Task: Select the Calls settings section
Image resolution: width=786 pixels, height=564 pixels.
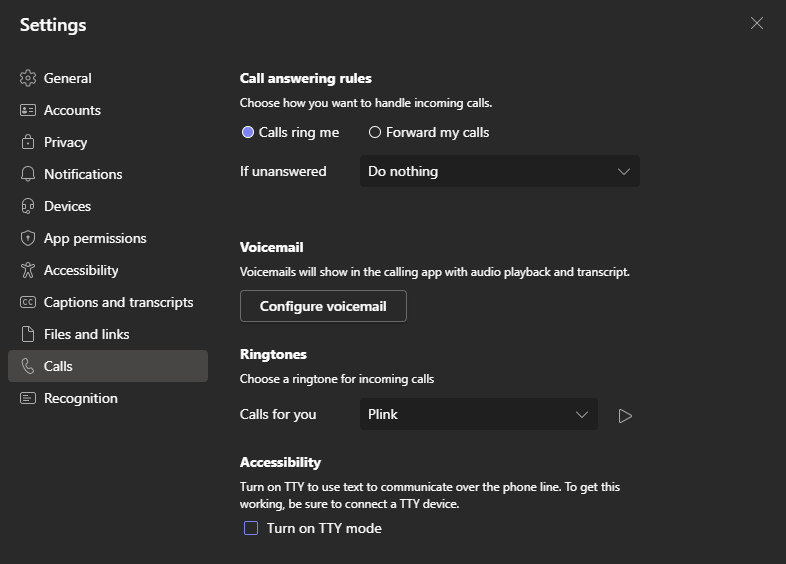Action: click(108, 366)
